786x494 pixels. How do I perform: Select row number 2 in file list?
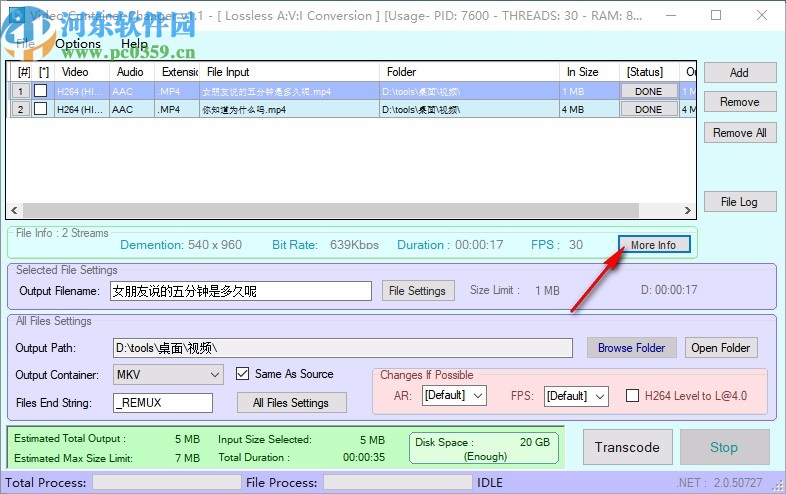click(x=21, y=109)
